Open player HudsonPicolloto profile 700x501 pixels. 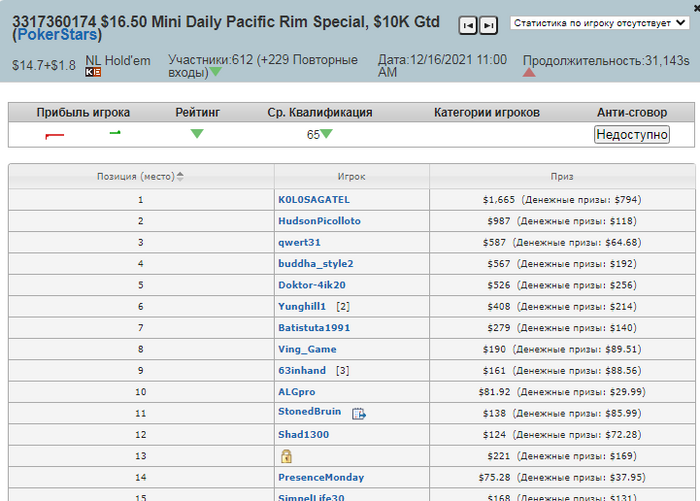pyautogui.click(x=319, y=221)
